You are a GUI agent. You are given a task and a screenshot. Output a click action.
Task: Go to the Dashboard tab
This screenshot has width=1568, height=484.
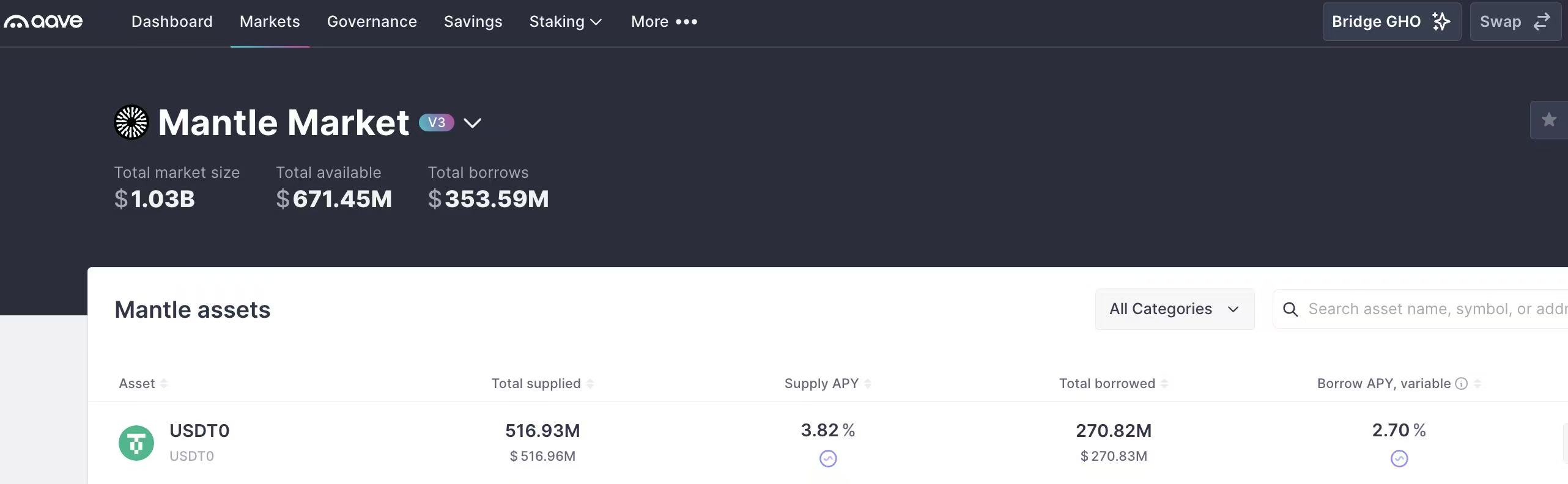[x=172, y=22]
